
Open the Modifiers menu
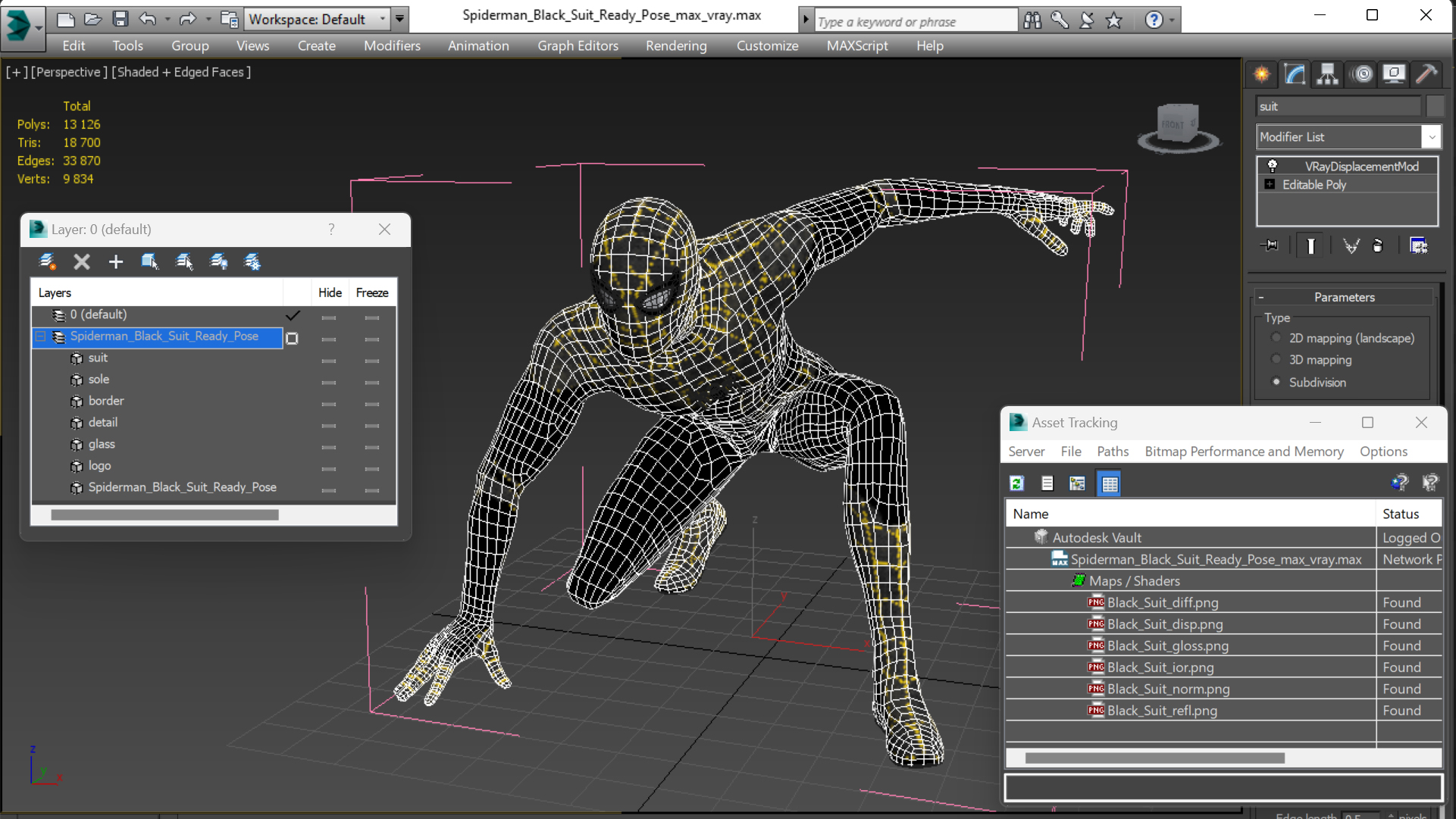pos(392,45)
